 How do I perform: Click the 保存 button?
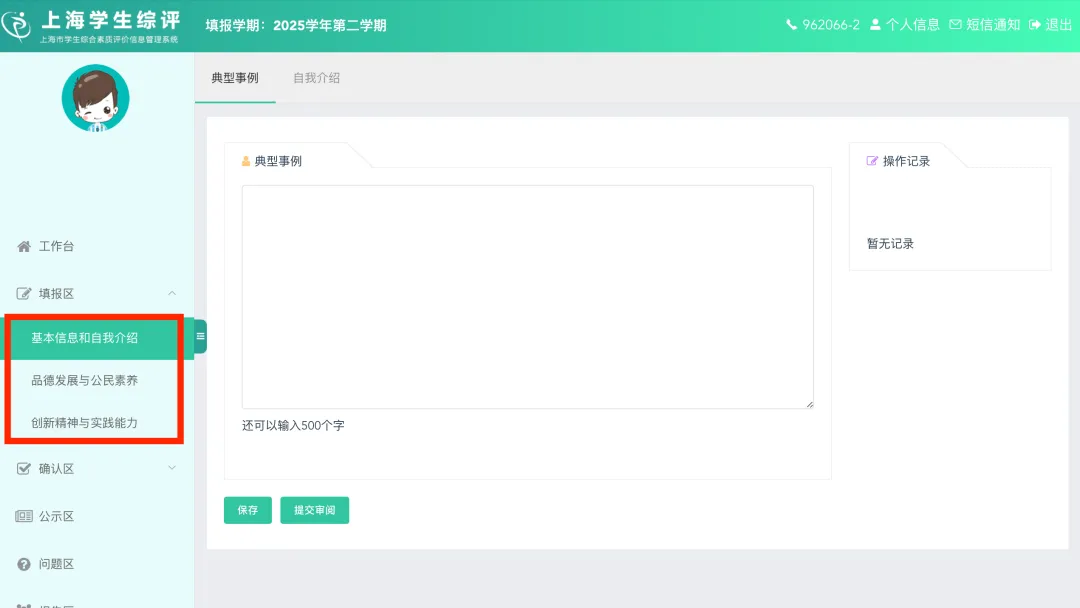248,510
